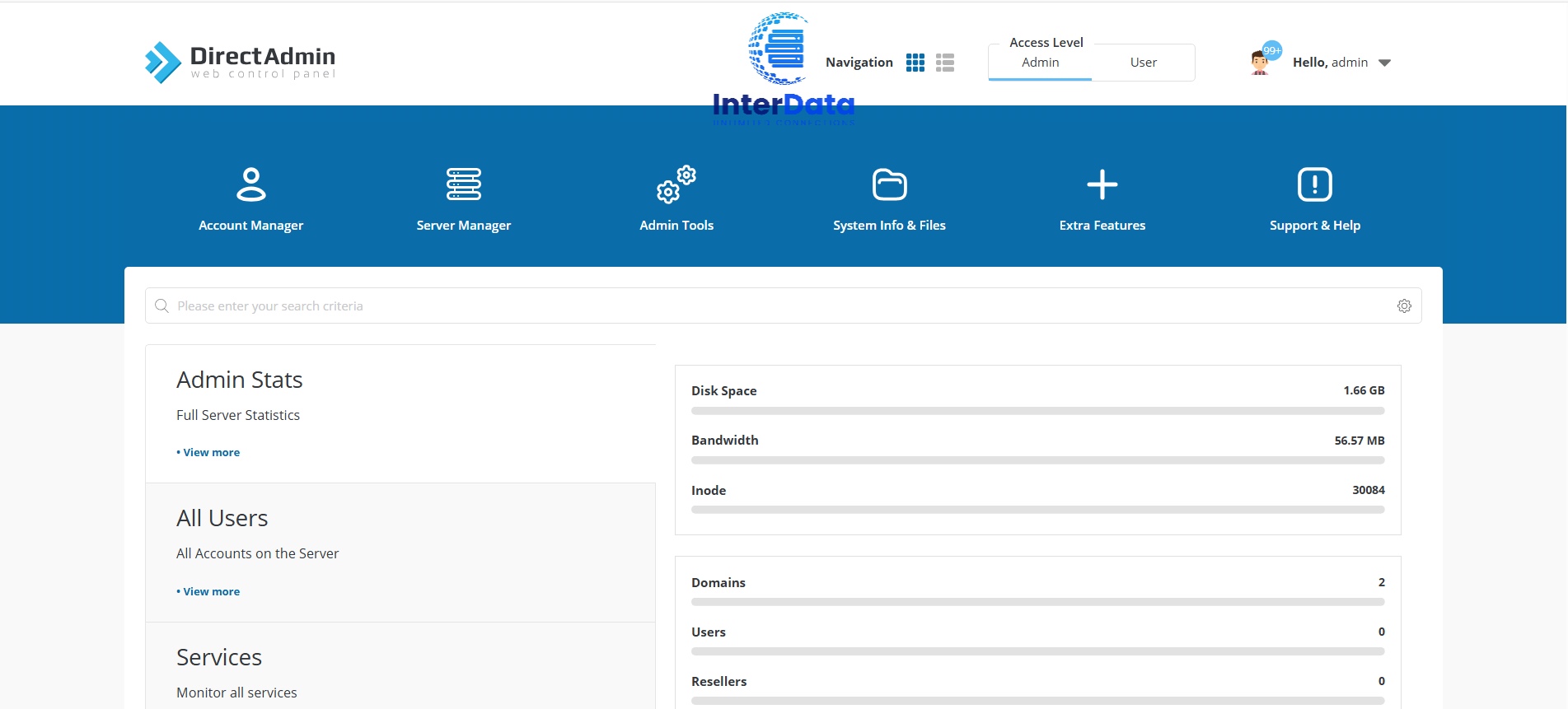Click the Bandwidth usage bar
This screenshot has height=709, width=1568.
point(1037,460)
